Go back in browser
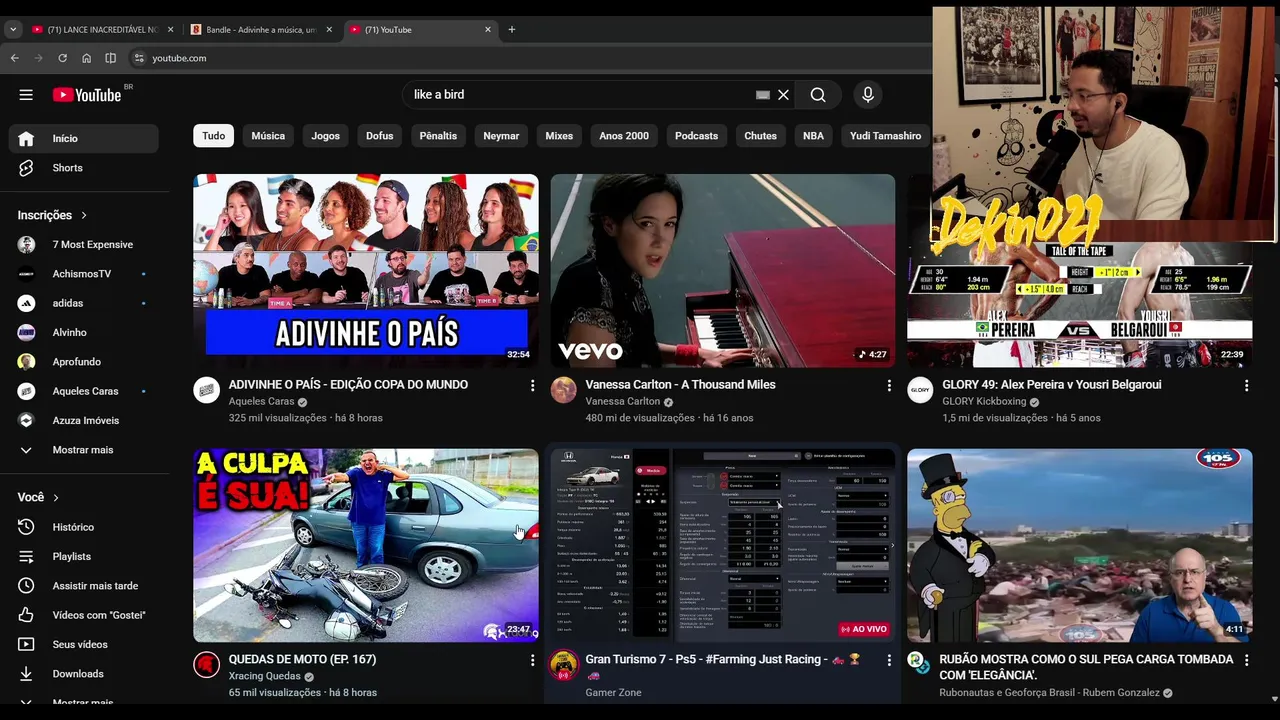This screenshot has height=720, width=1280. coord(15,58)
